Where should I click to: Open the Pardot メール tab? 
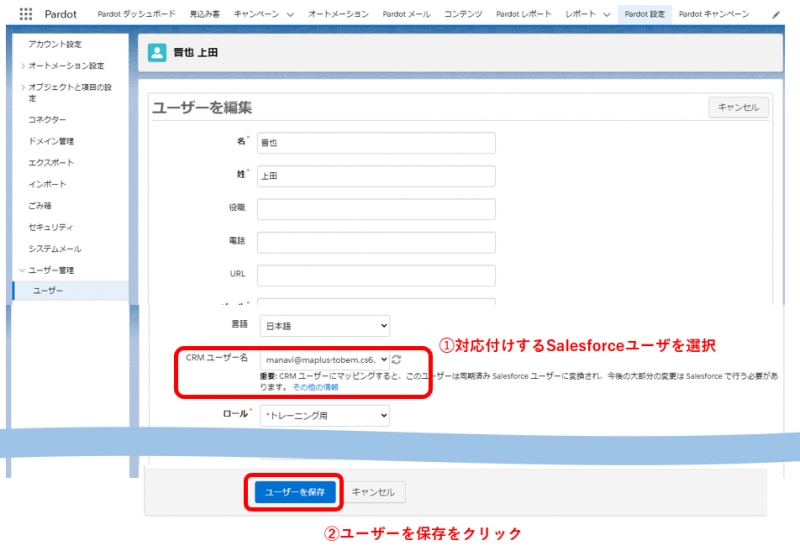pos(407,14)
